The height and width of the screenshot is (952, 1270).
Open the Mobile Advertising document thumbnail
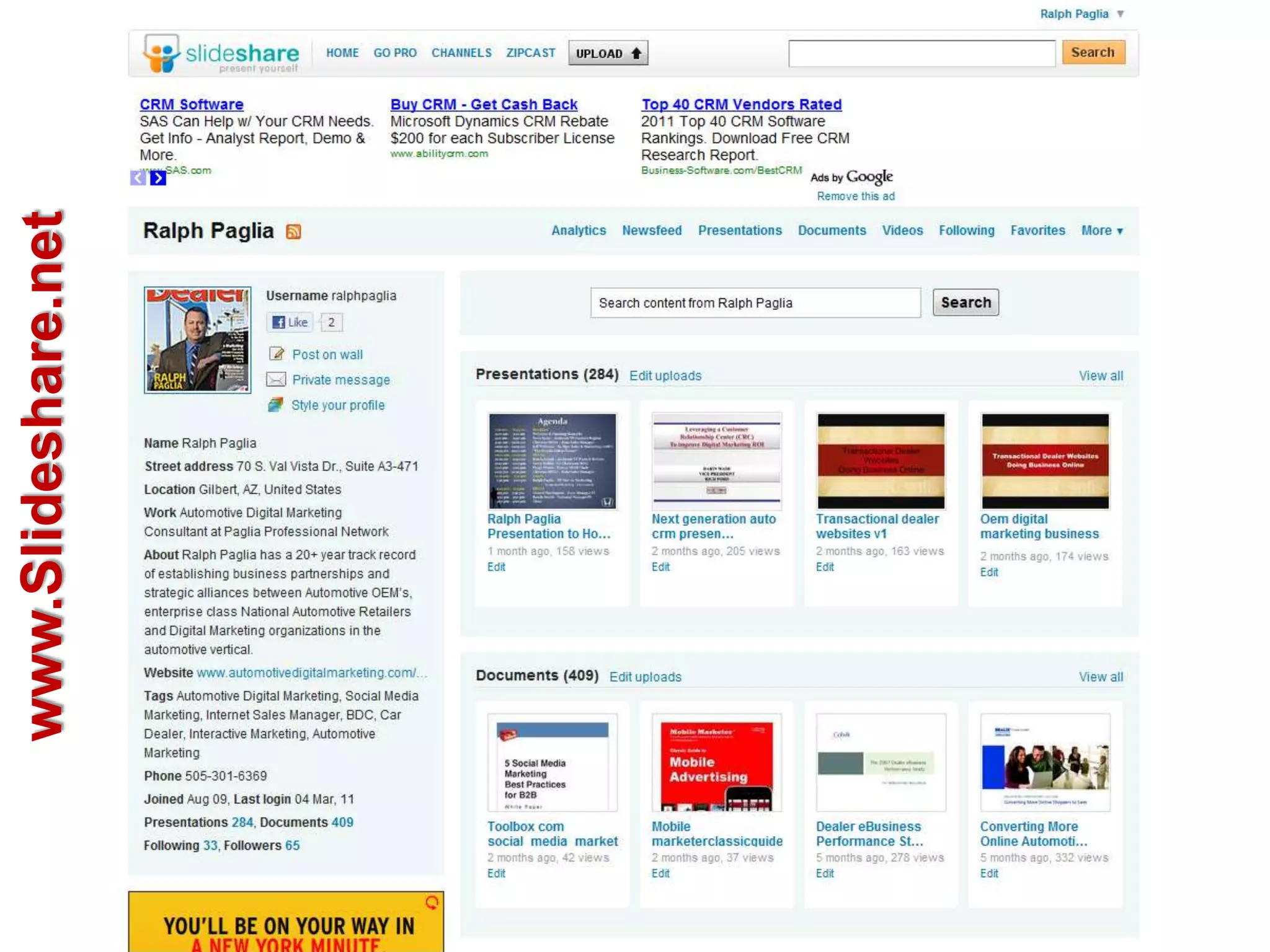(x=716, y=764)
